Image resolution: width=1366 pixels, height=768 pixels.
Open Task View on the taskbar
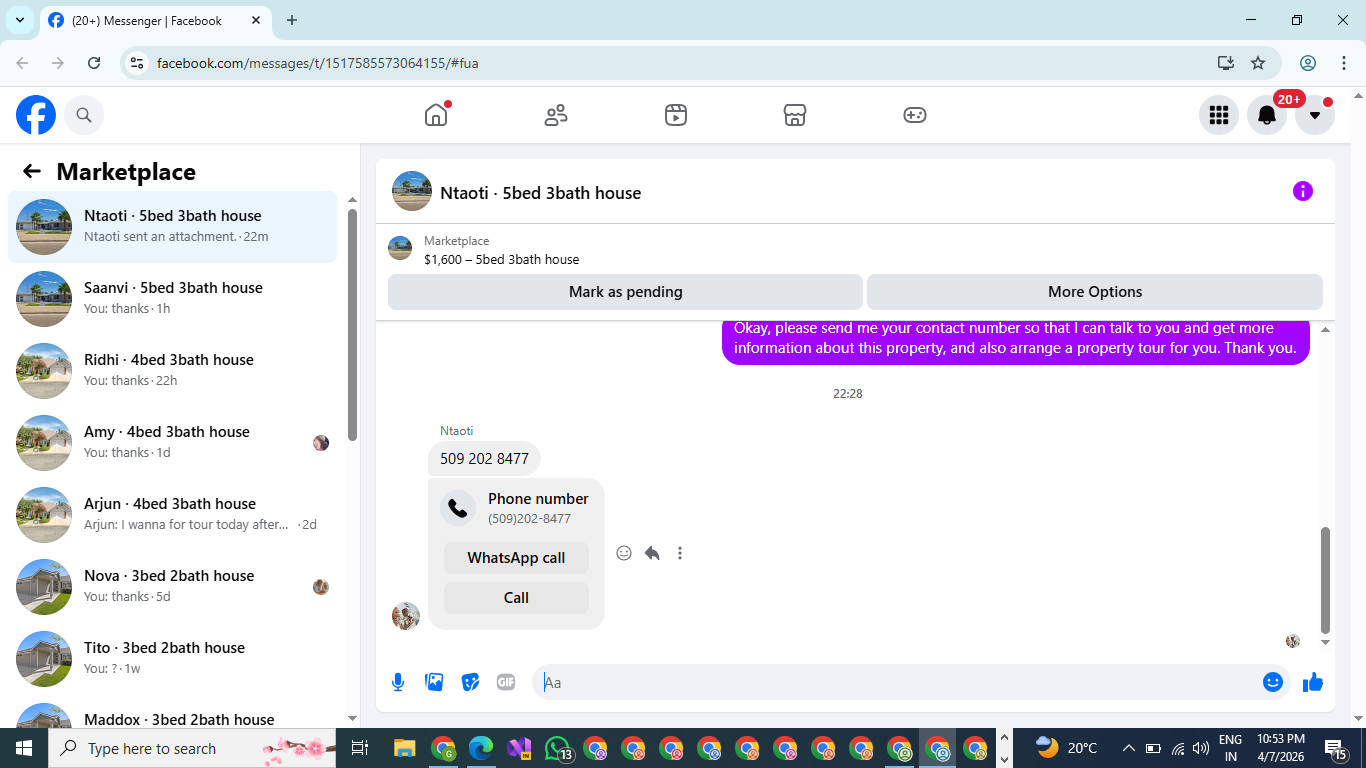[360, 748]
